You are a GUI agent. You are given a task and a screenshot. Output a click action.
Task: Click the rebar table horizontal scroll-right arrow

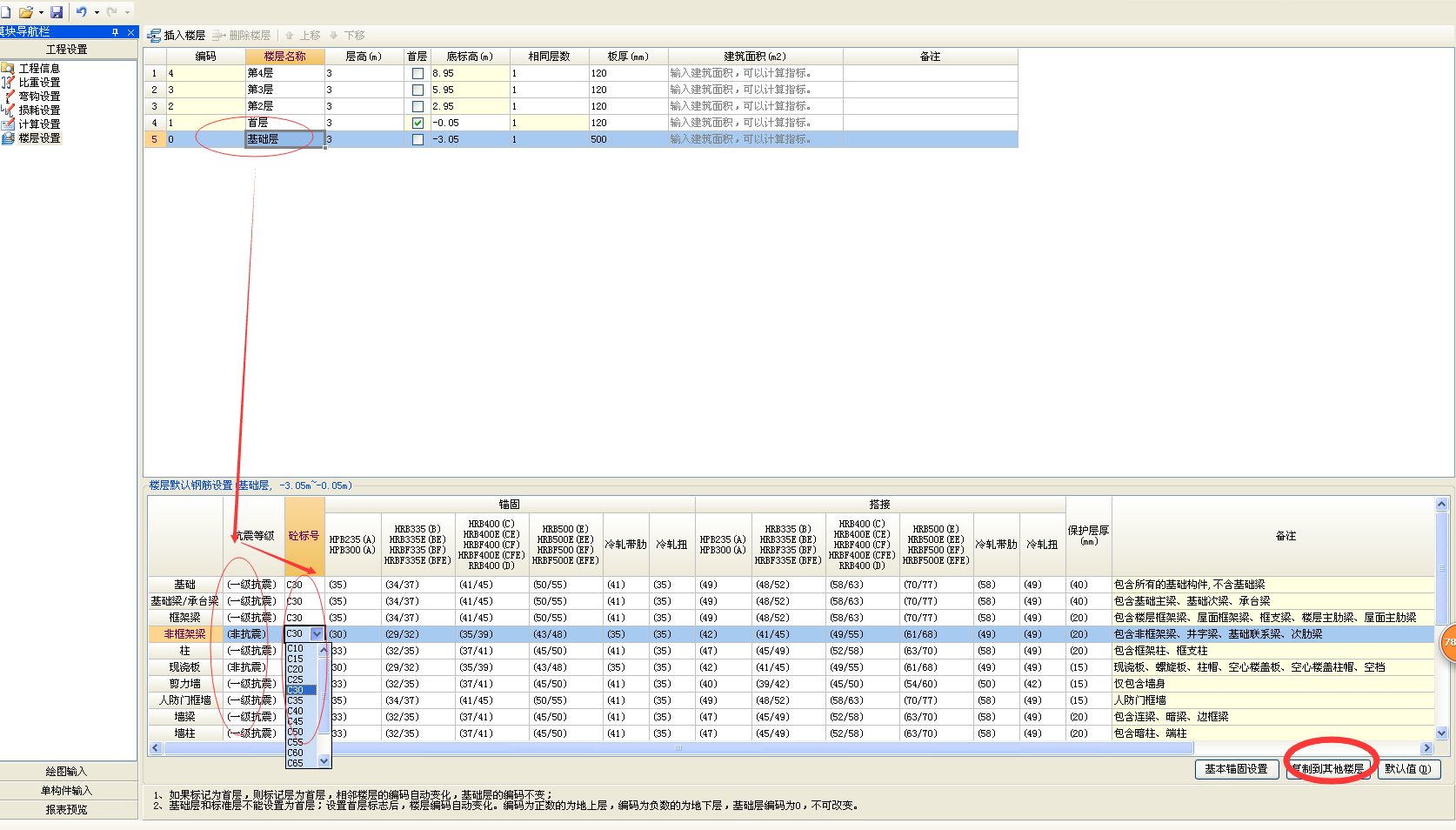[1426, 748]
